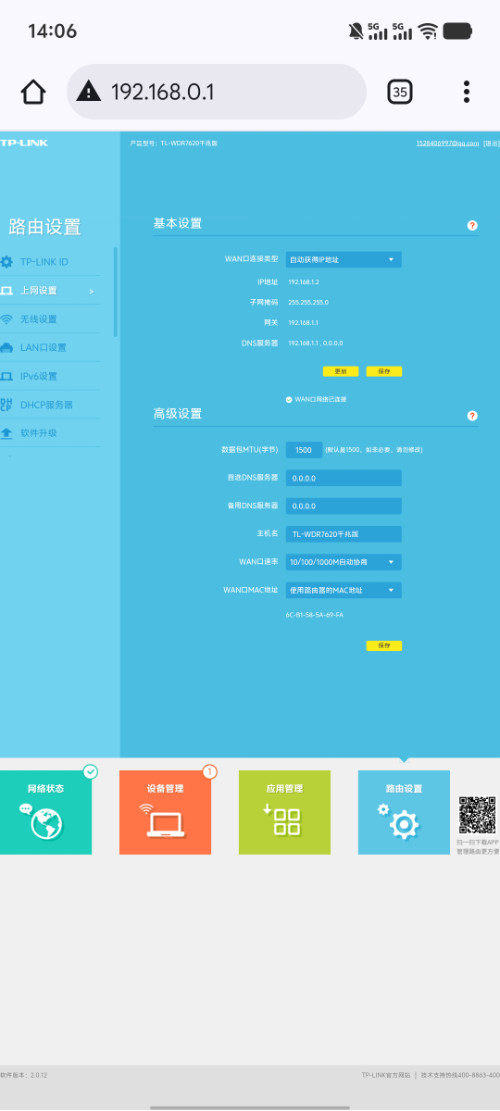The width and height of the screenshot is (500, 1111).
Task: Click the 备用DNS服务器 input field
Action: pos(343,506)
